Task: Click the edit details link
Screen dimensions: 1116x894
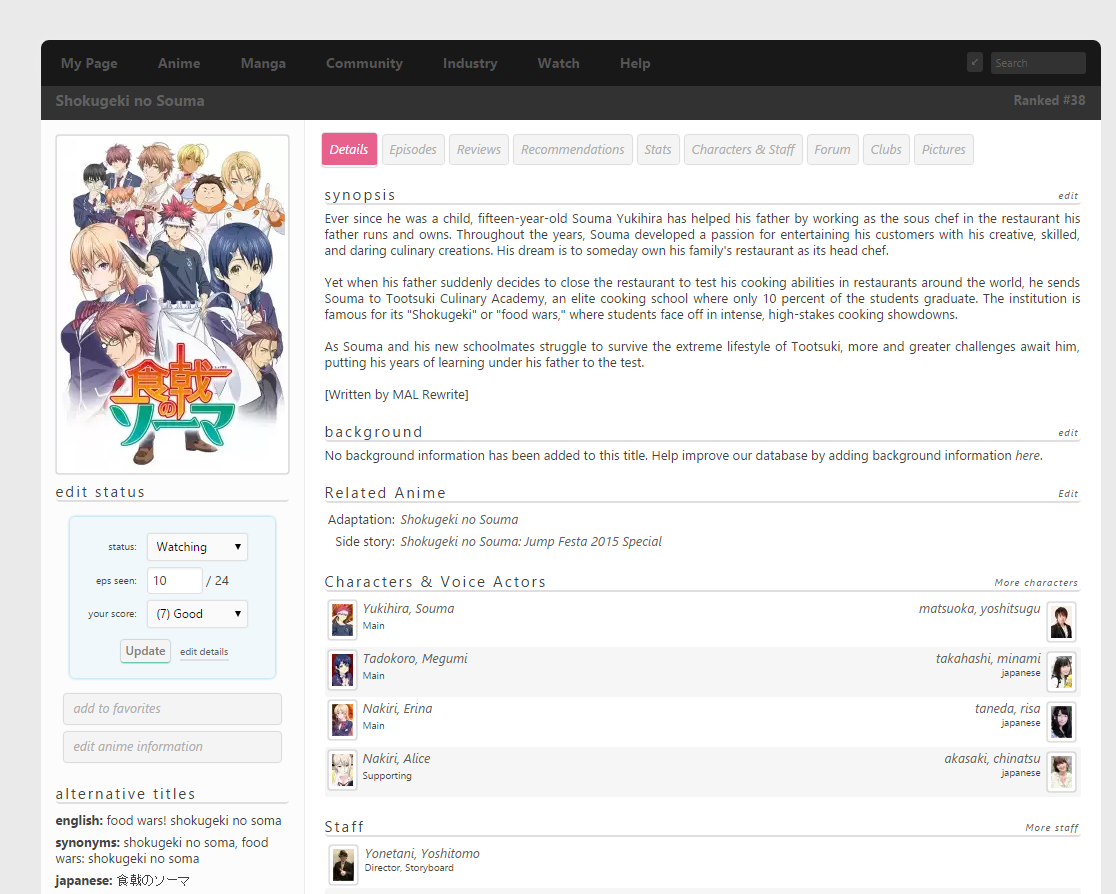Action: pos(204,651)
